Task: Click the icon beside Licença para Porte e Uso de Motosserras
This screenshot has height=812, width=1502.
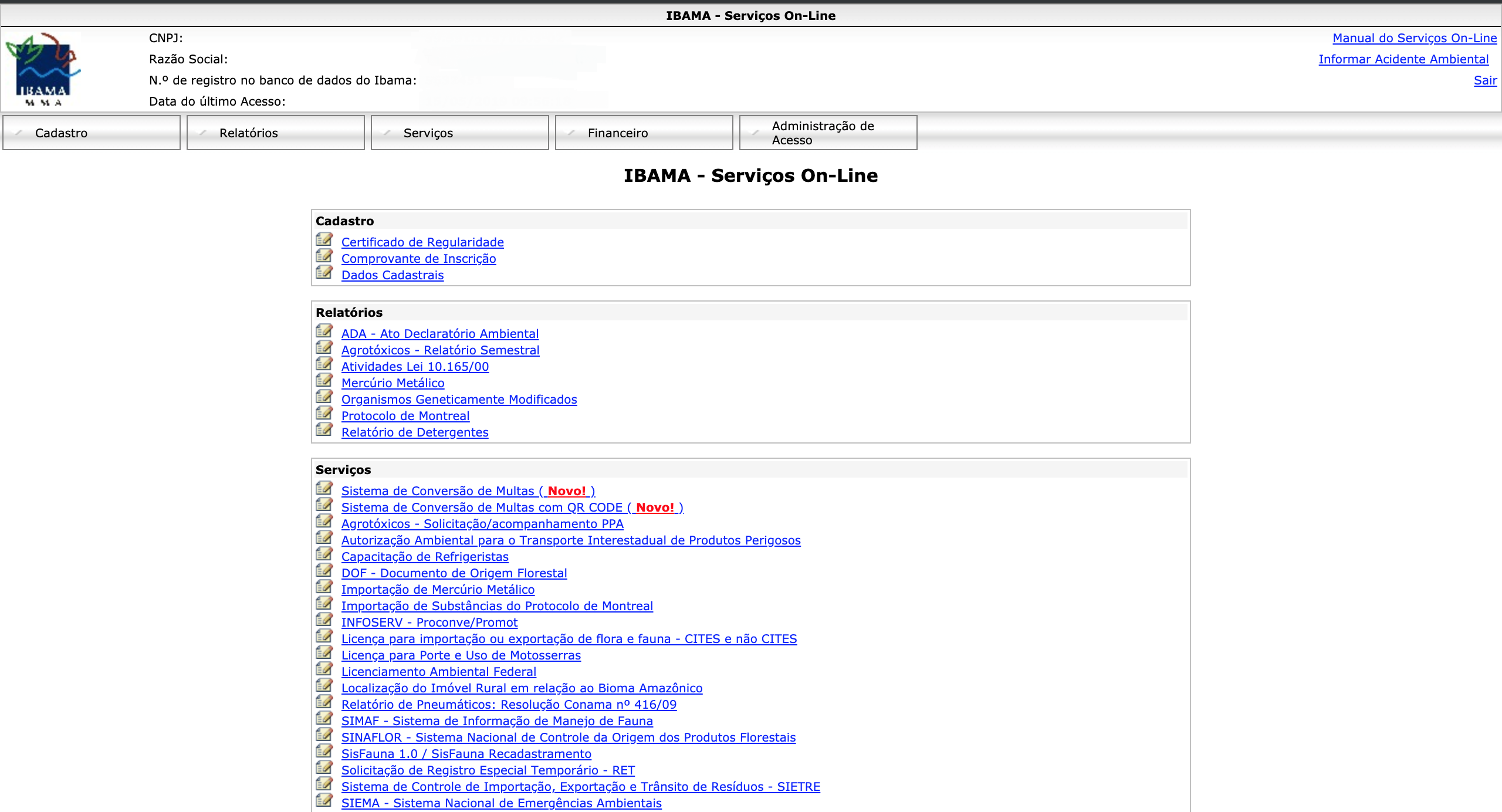Action: click(x=324, y=652)
